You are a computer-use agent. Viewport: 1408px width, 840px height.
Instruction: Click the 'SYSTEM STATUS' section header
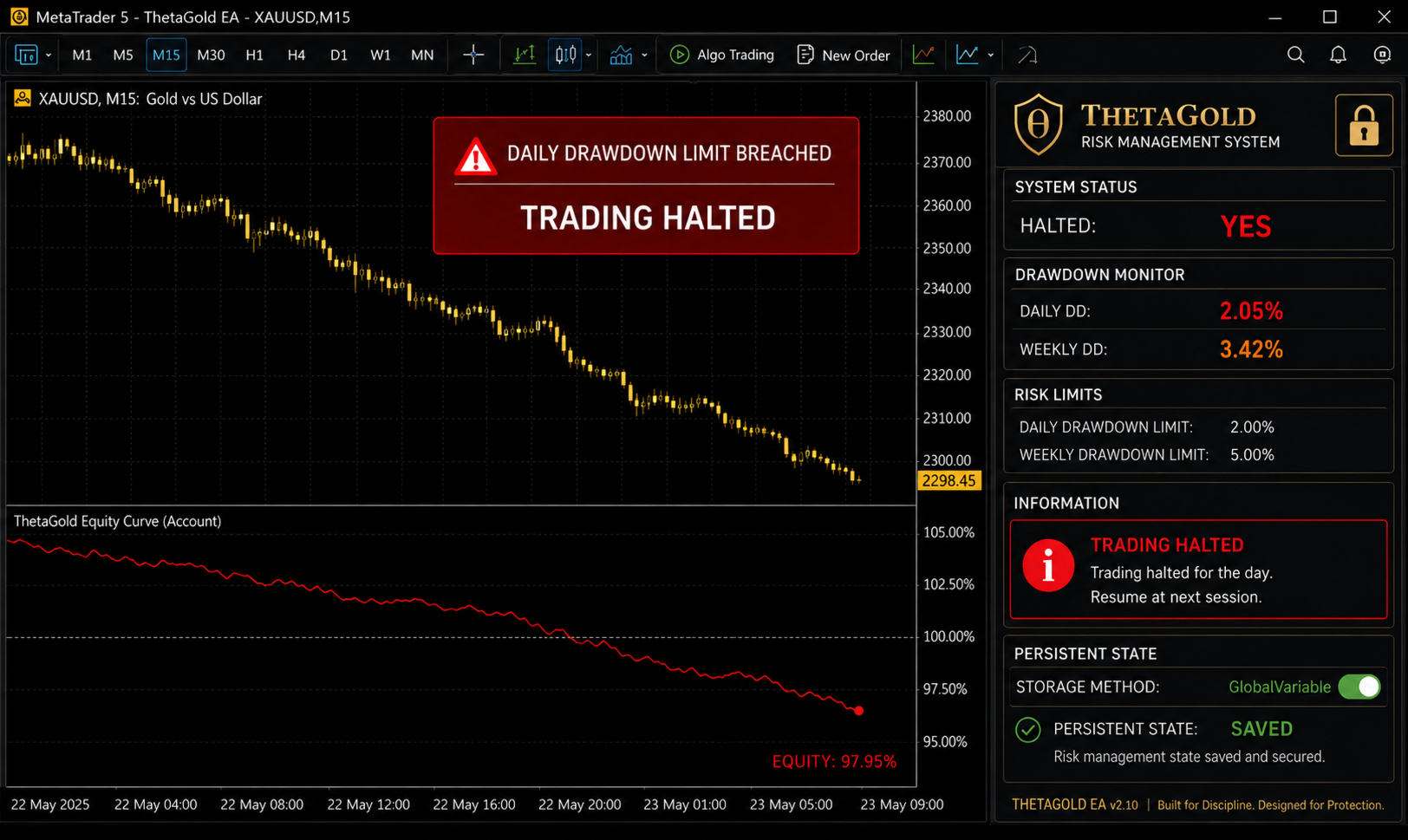click(x=1076, y=187)
